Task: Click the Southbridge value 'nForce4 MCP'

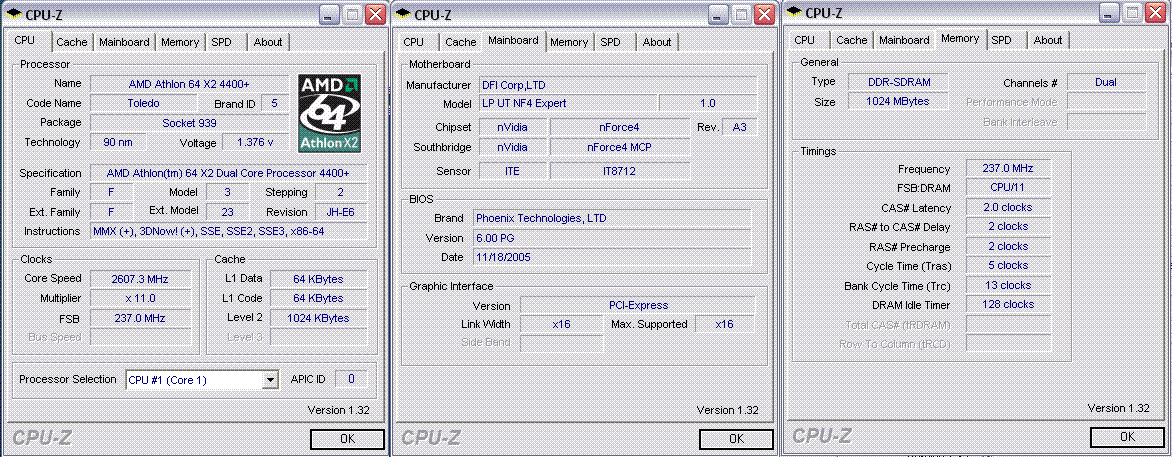Action: pyautogui.click(x=620, y=147)
